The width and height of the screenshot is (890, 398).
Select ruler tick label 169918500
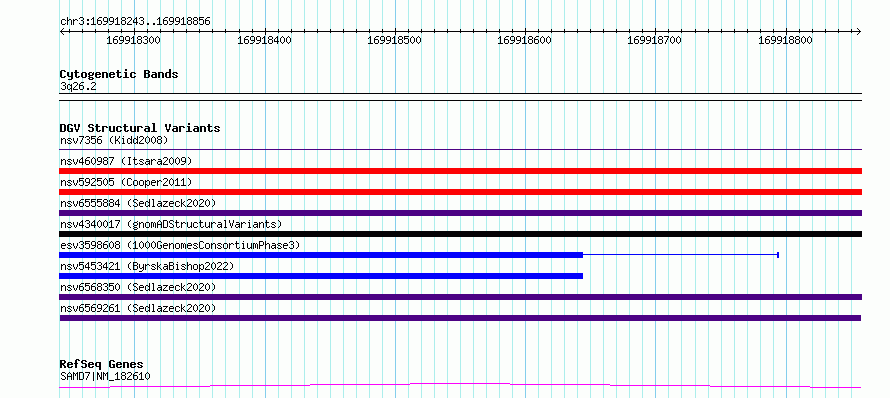pyautogui.click(x=394, y=40)
